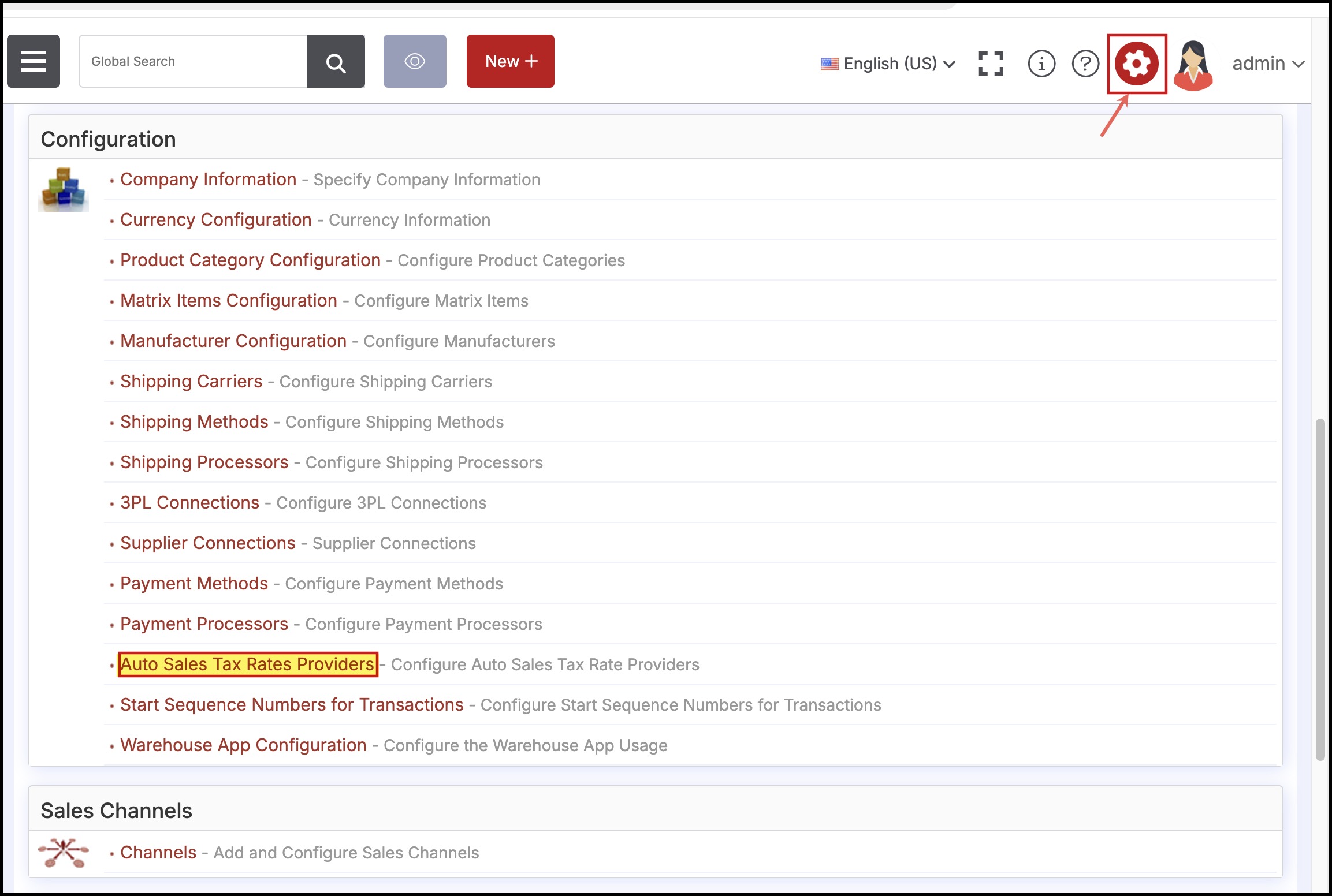Enter fullscreen with the expand icon
The height and width of the screenshot is (896, 1332).
[x=991, y=64]
